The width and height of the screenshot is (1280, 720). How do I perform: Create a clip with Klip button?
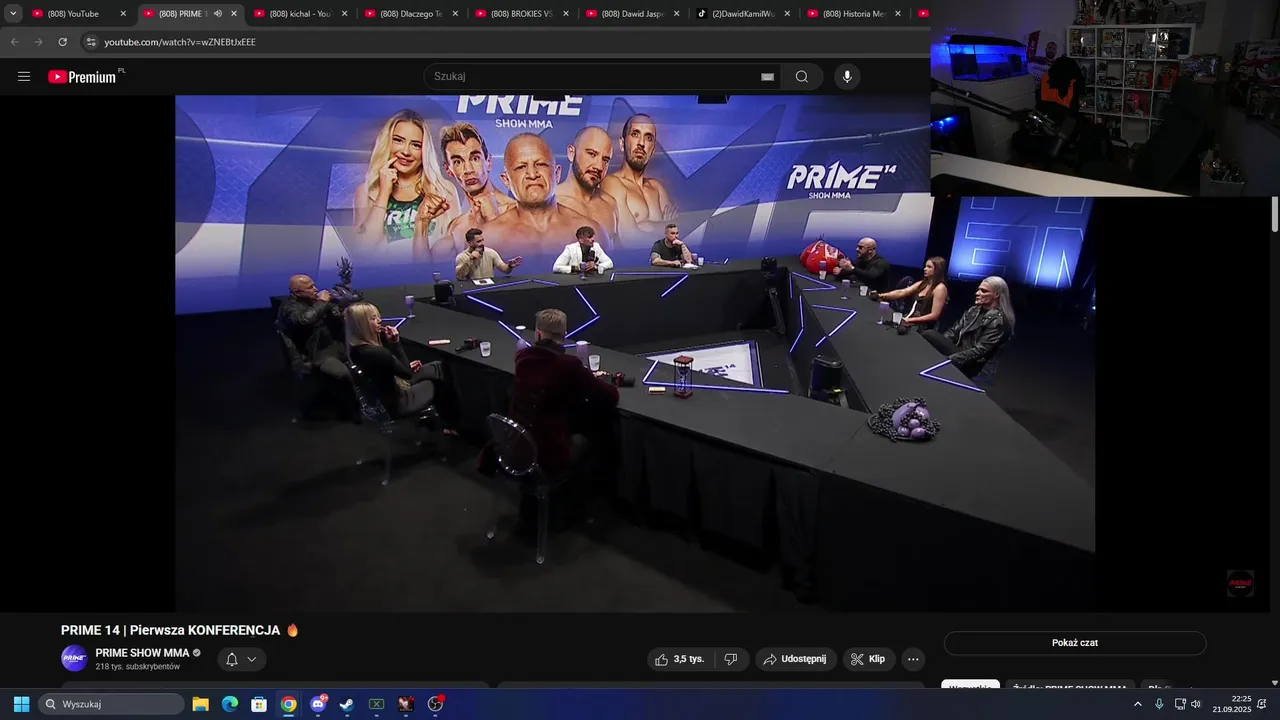point(868,659)
